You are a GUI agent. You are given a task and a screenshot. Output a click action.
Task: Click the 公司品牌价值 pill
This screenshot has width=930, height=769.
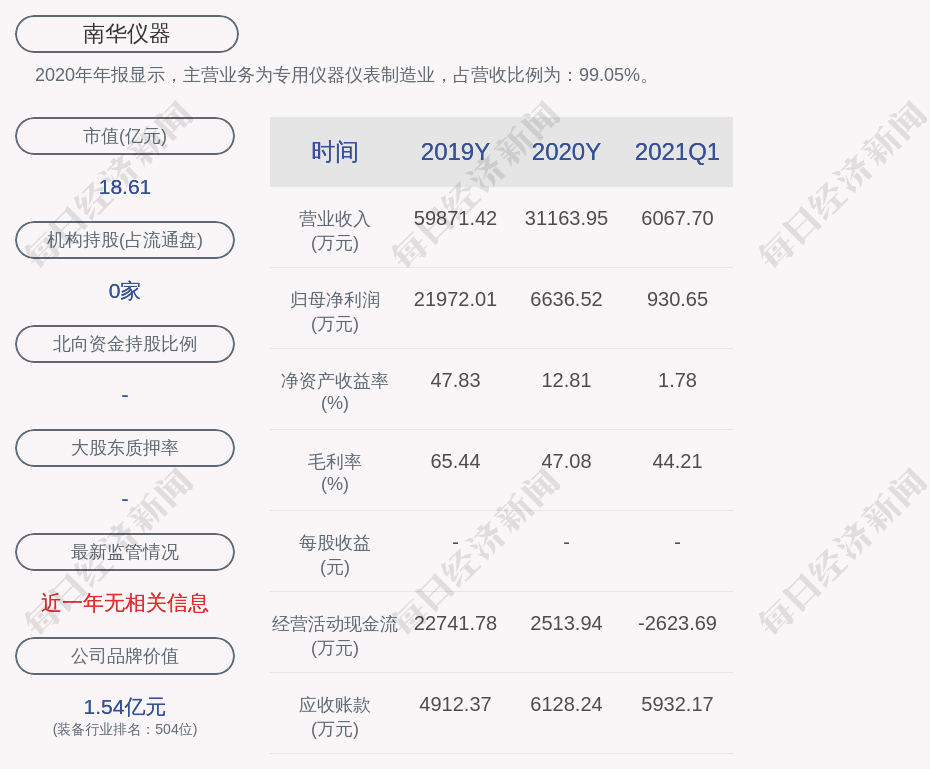[x=125, y=656]
